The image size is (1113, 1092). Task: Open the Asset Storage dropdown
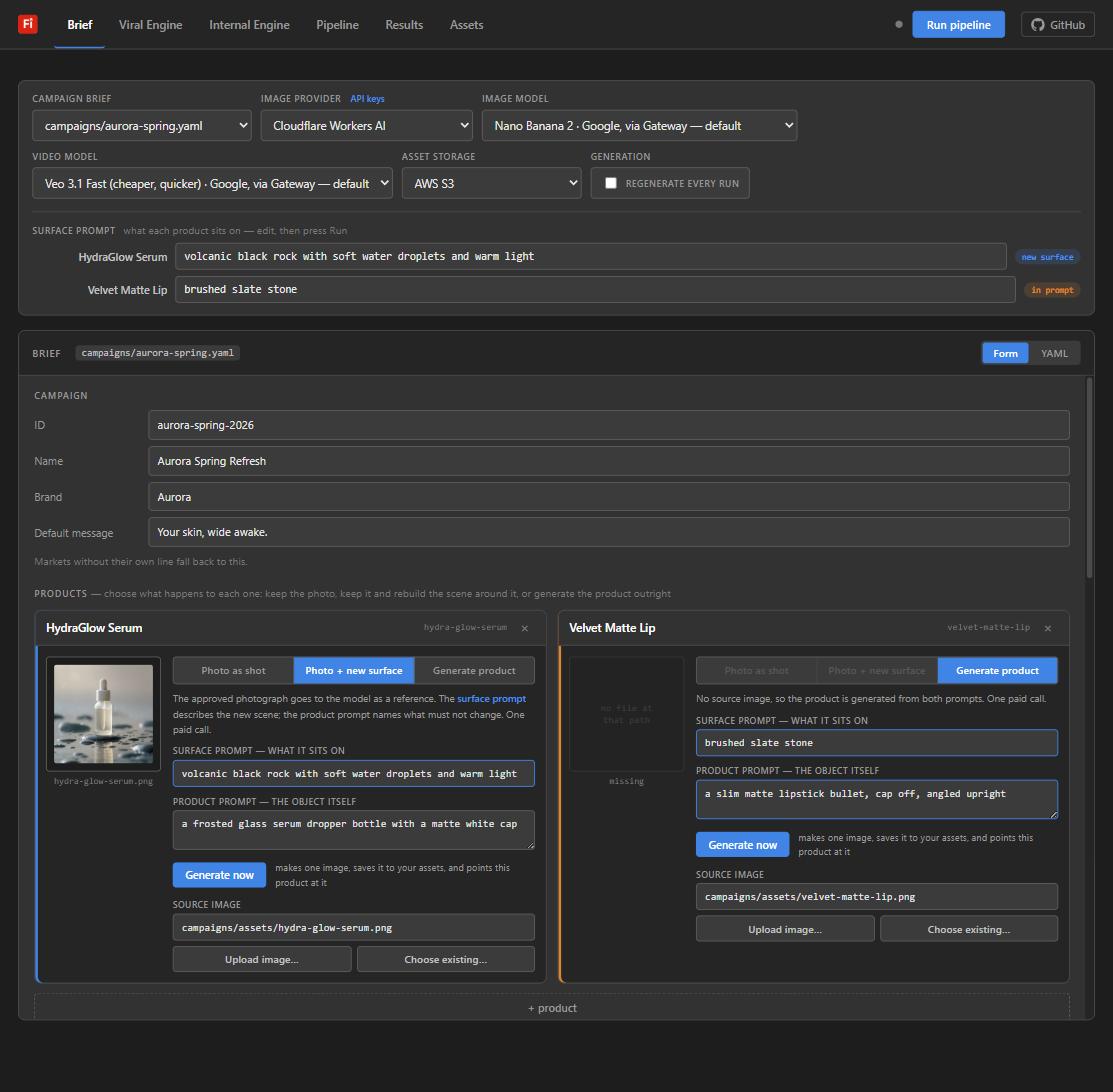point(491,183)
